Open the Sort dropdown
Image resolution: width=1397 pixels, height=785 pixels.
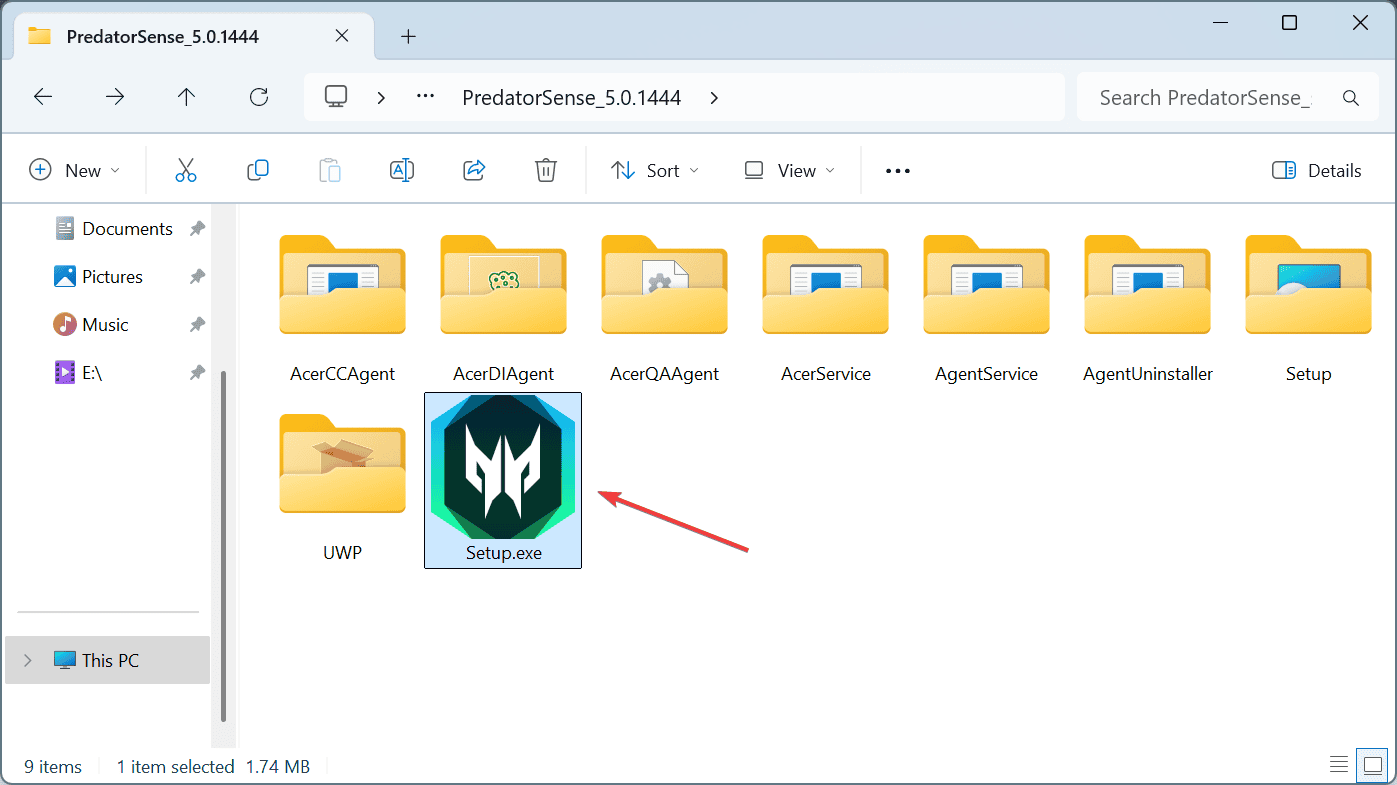click(655, 170)
